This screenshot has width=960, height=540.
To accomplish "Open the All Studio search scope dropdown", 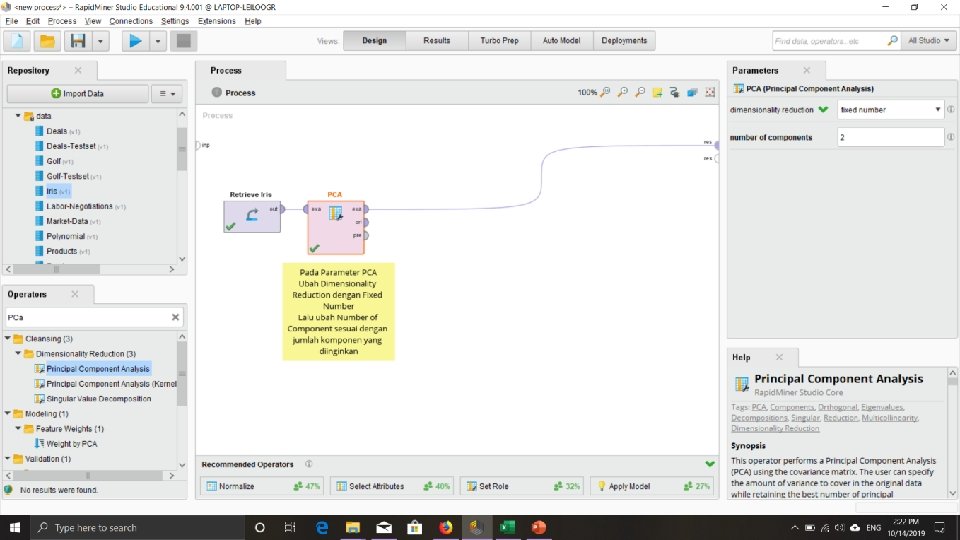I will pyautogui.click(x=928, y=41).
